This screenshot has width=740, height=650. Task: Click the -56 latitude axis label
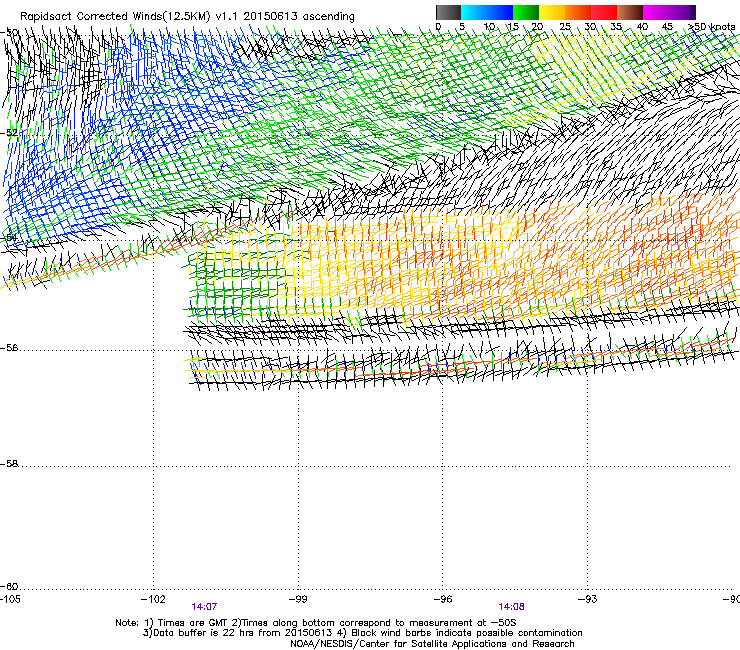(9, 348)
